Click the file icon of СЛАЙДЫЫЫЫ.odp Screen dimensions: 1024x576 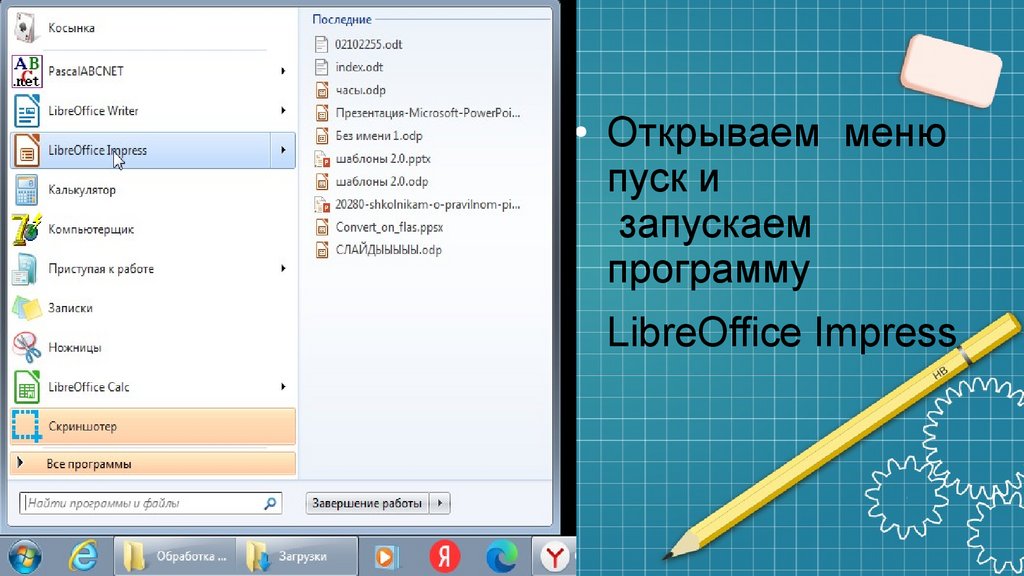pyautogui.click(x=321, y=250)
